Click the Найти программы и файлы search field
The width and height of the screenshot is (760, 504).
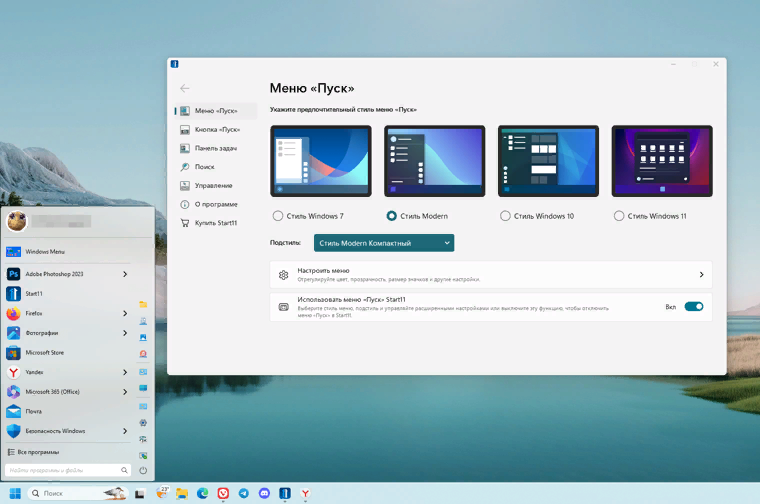68,470
